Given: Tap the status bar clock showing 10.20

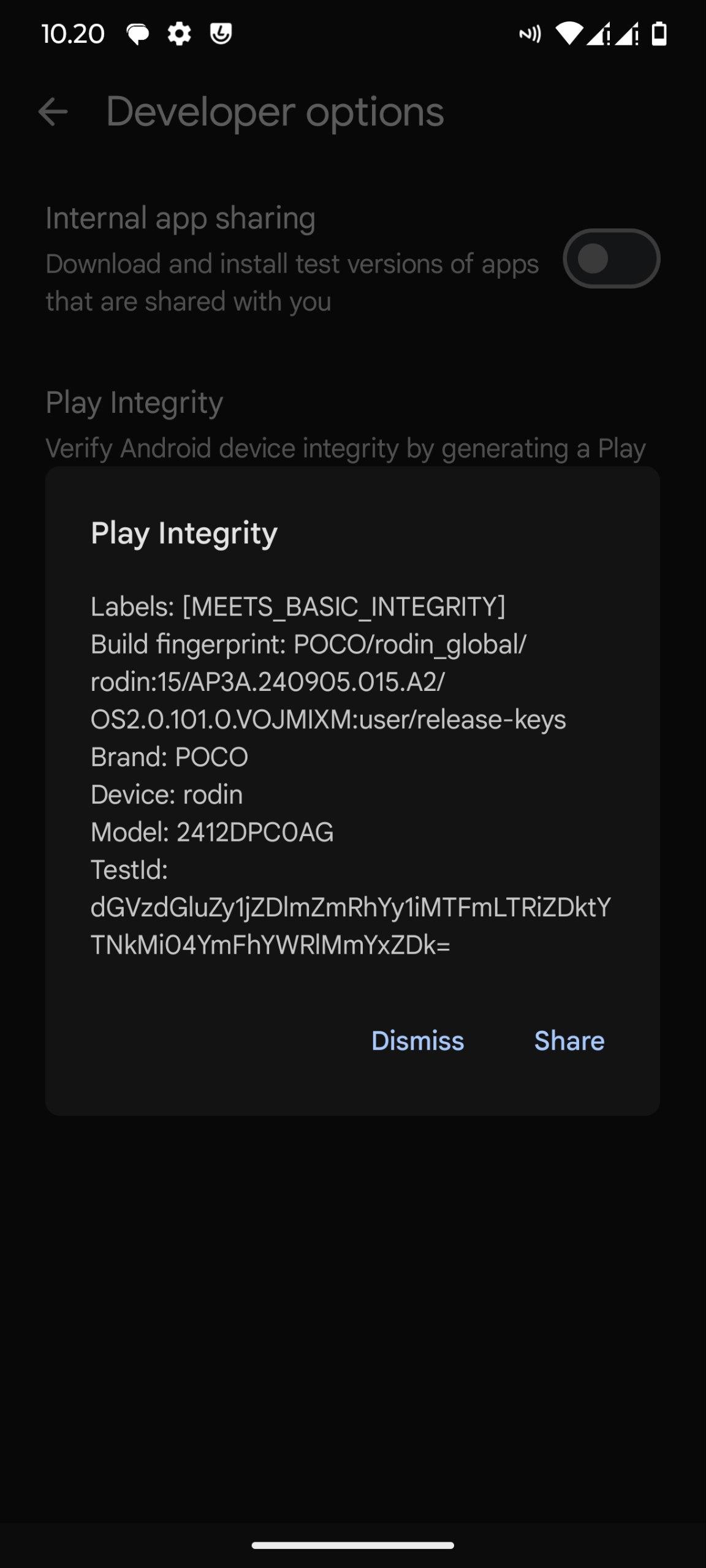Looking at the screenshot, I should click(x=73, y=34).
